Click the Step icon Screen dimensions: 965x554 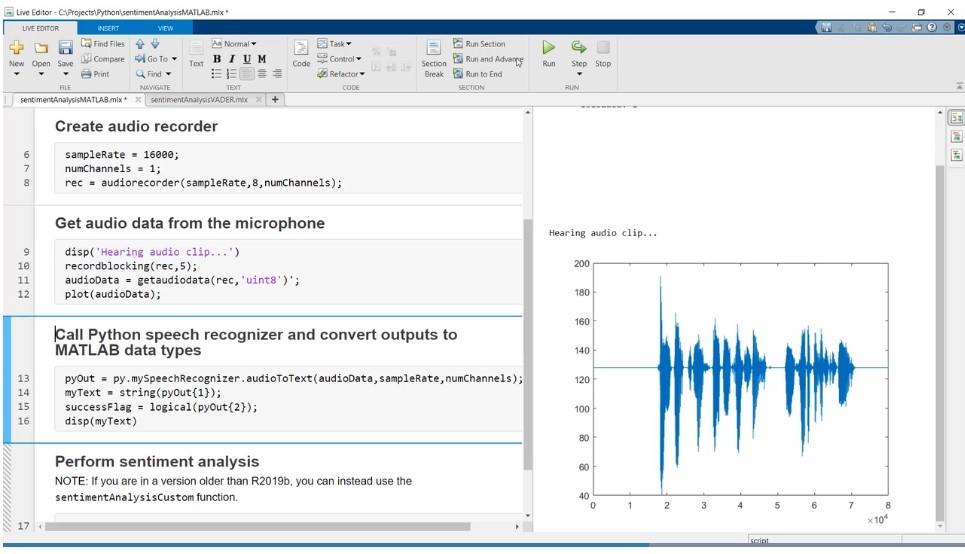[x=579, y=47]
